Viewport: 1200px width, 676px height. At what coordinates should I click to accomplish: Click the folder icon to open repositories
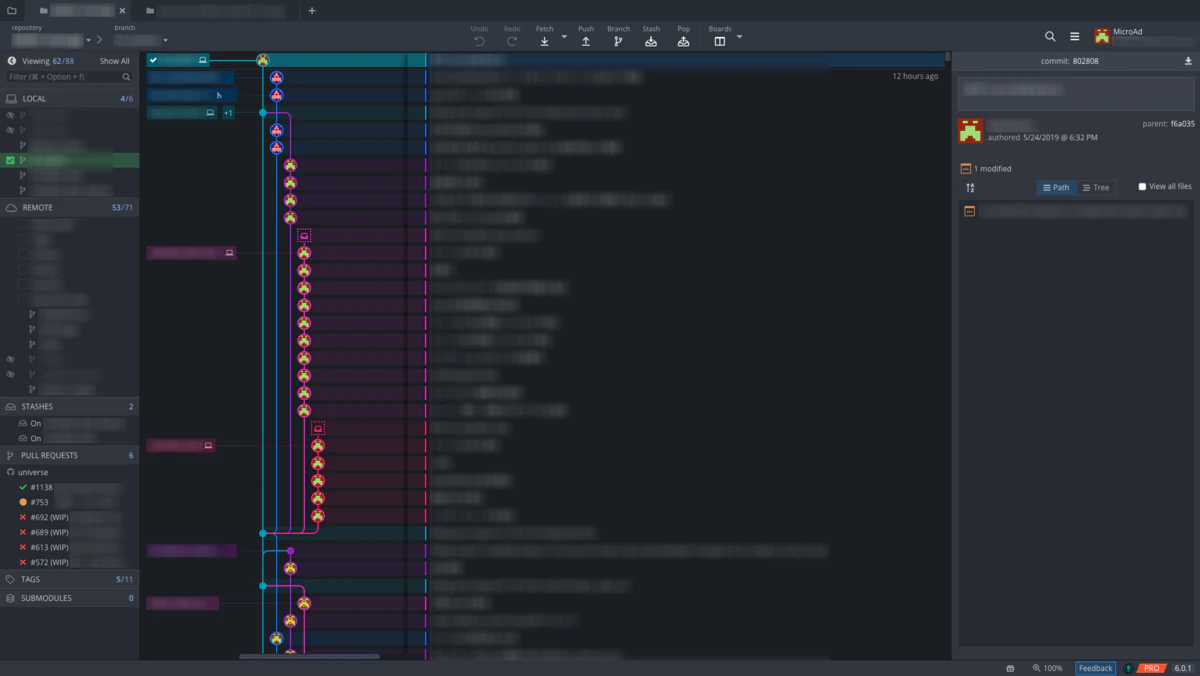(12, 11)
